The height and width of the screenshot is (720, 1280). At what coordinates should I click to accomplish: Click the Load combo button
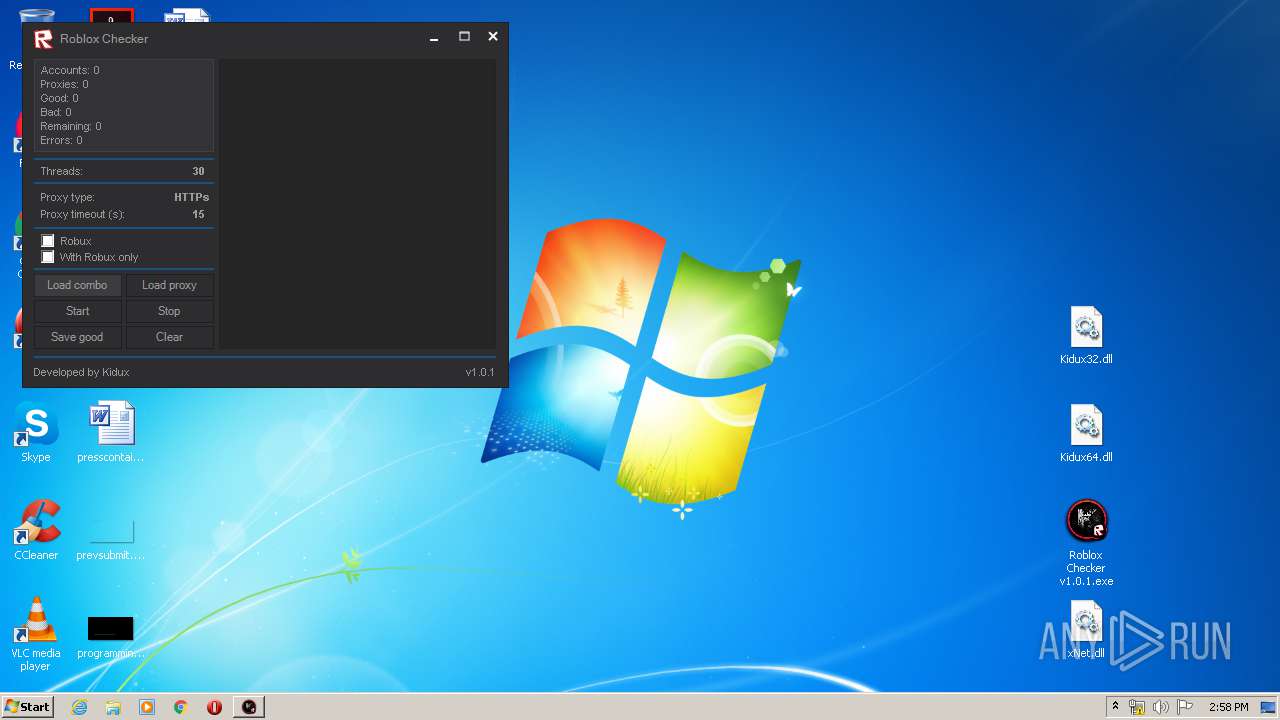[77, 285]
